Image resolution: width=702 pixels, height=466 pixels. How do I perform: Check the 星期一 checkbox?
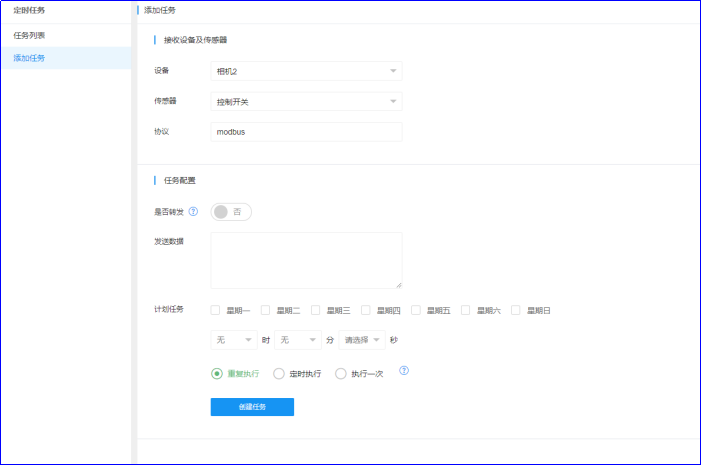tap(215, 310)
